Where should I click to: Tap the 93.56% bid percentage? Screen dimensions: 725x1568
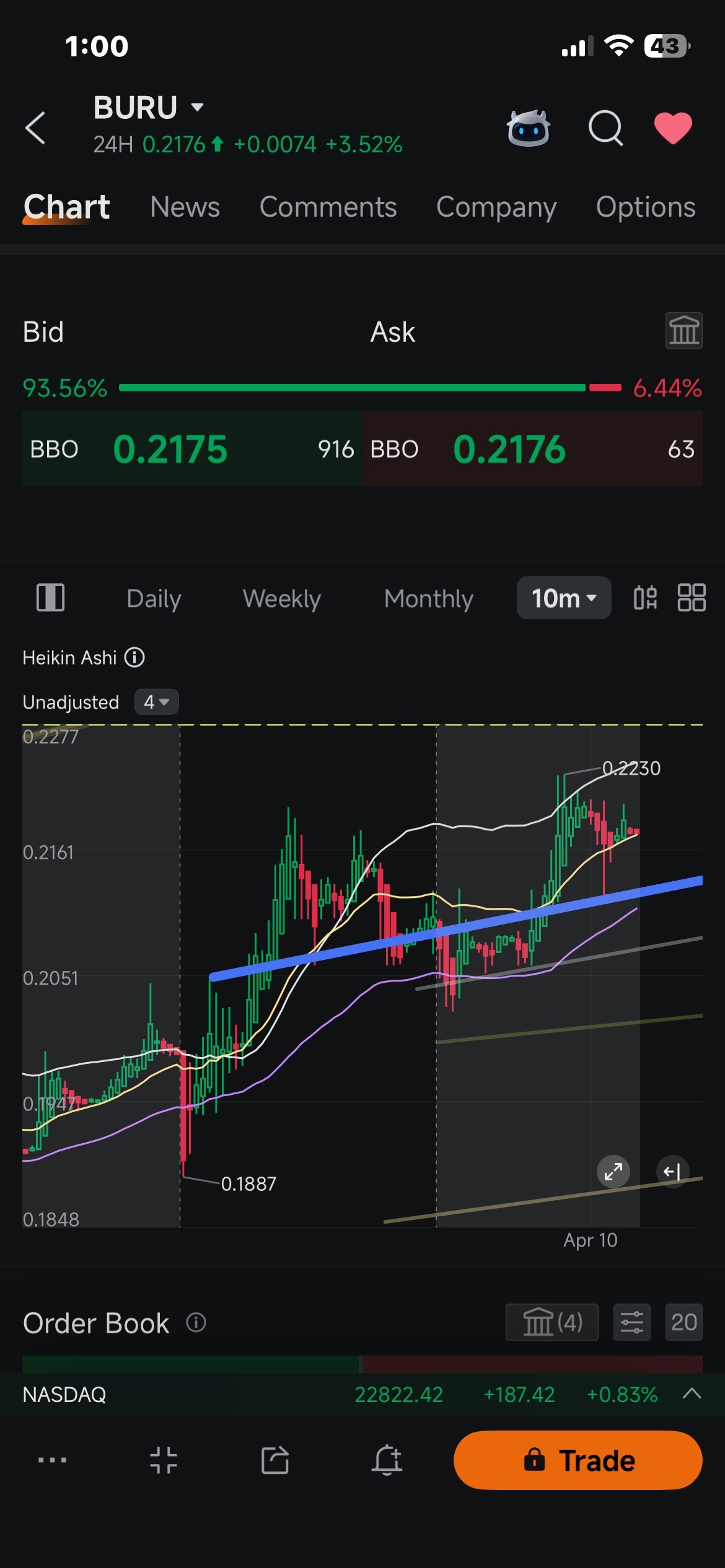pyautogui.click(x=65, y=388)
